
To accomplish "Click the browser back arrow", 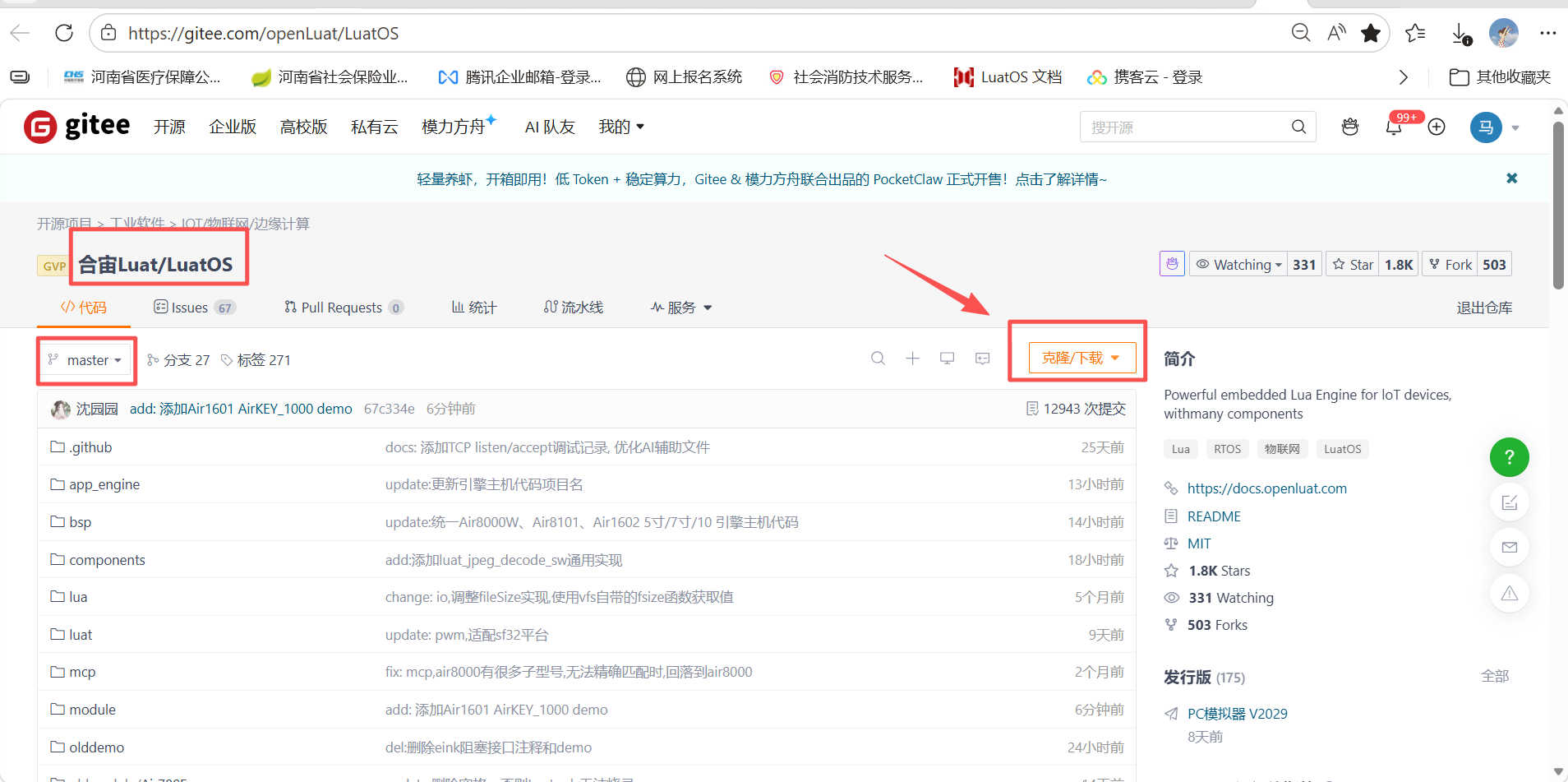I will (20, 33).
